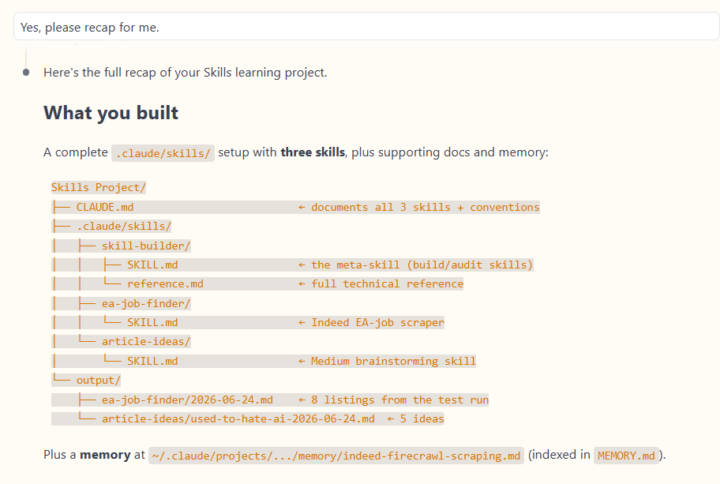Click reference.md in the tree
720x484 pixels.
pos(165,284)
